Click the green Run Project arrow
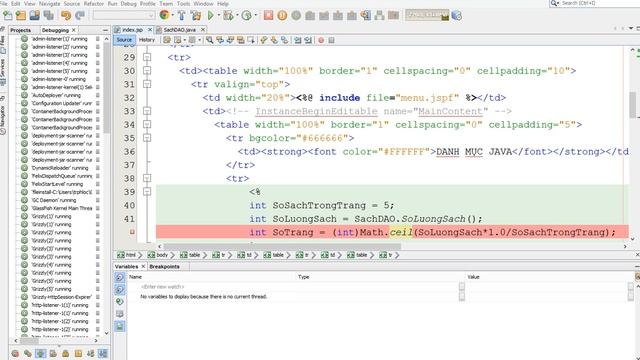Screen dimensions: 640x360 coord(211,16)
